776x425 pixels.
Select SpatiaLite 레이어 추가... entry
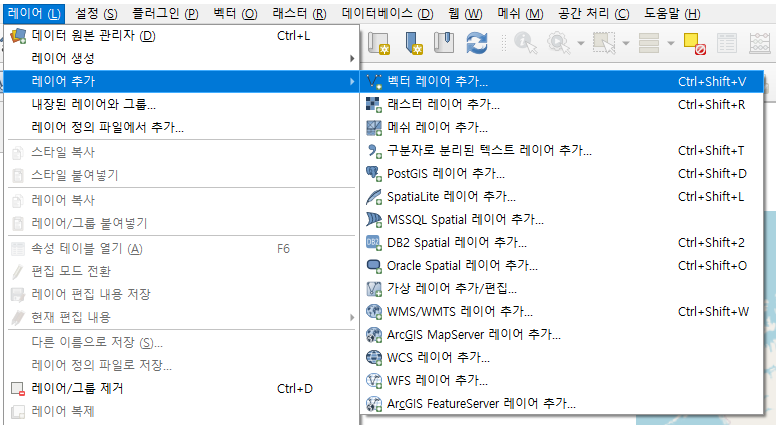[562, 196]
